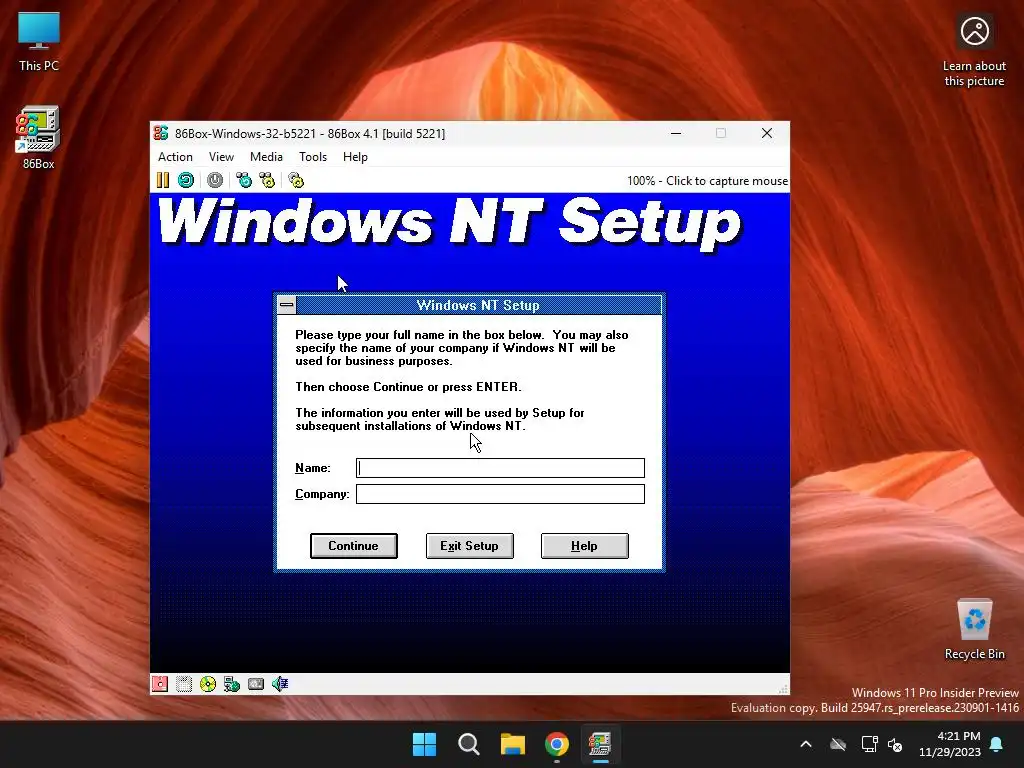This screenshot has height=768, width=1024.
Task: Click the network computer-globe status bar icon
Action: (232, 684)
